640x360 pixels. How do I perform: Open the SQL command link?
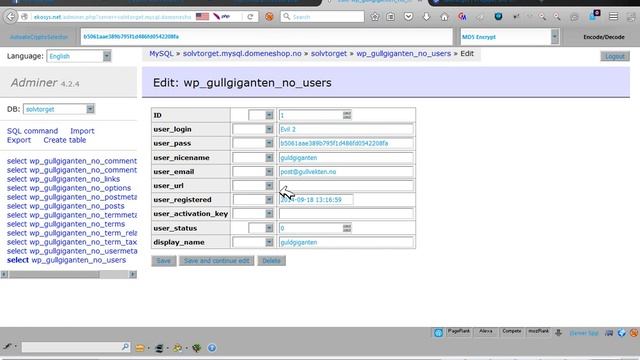point(32,131)
